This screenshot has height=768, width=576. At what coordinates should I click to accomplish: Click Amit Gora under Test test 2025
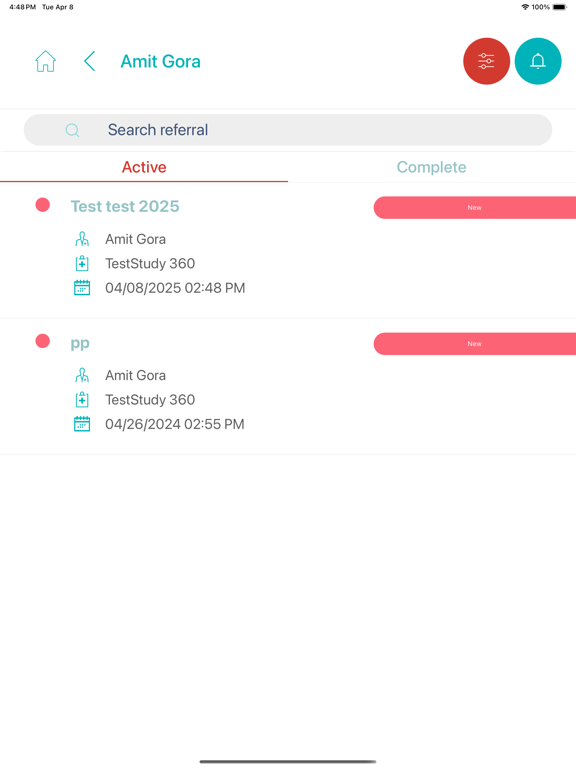136,239
